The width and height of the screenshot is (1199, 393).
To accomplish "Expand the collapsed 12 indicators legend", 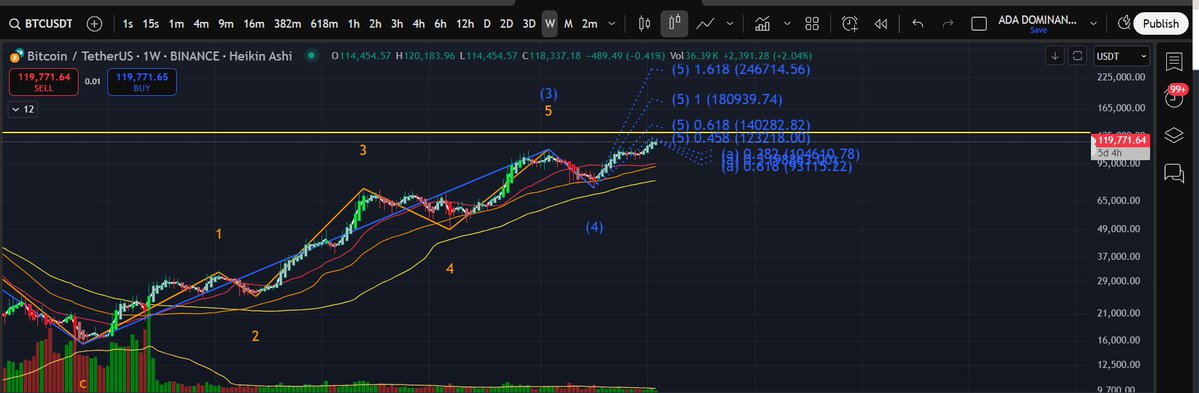I will pos(22,110).
